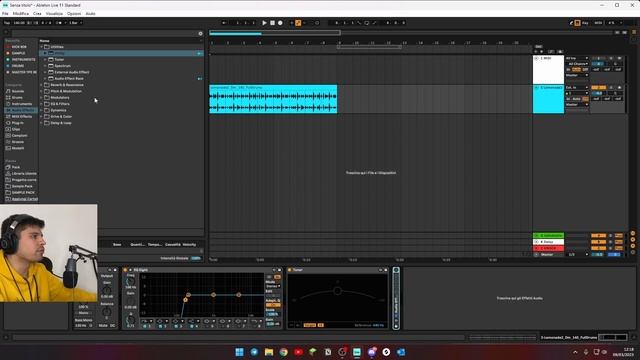
Task: Select Instruments category in browser
Action: coord(21,104)
